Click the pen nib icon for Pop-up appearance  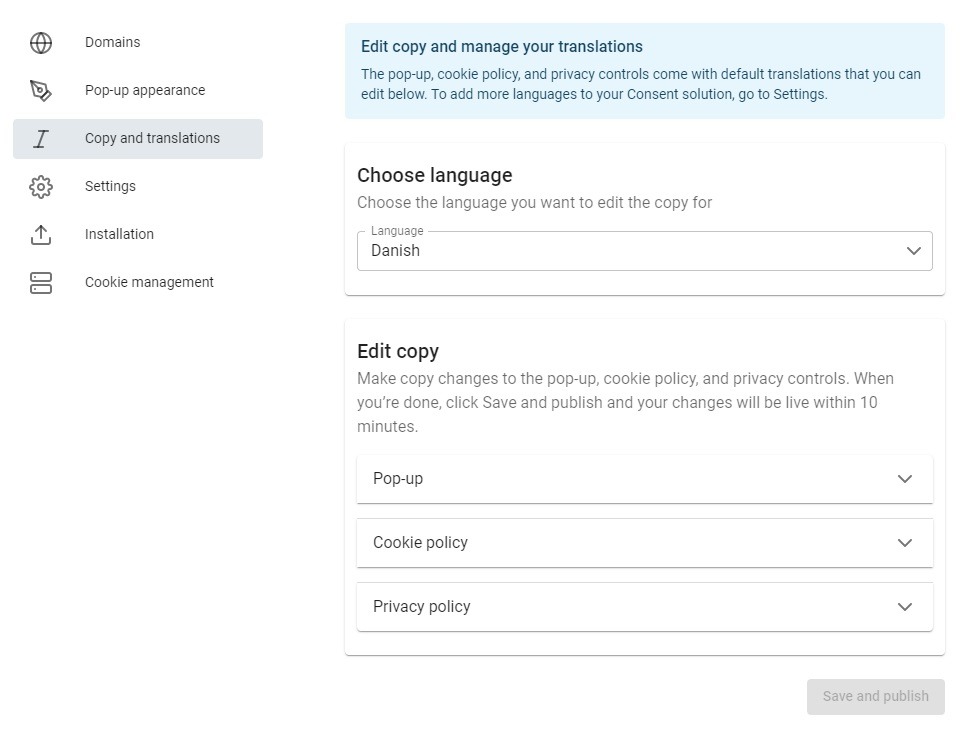click(x=41, y=91)
